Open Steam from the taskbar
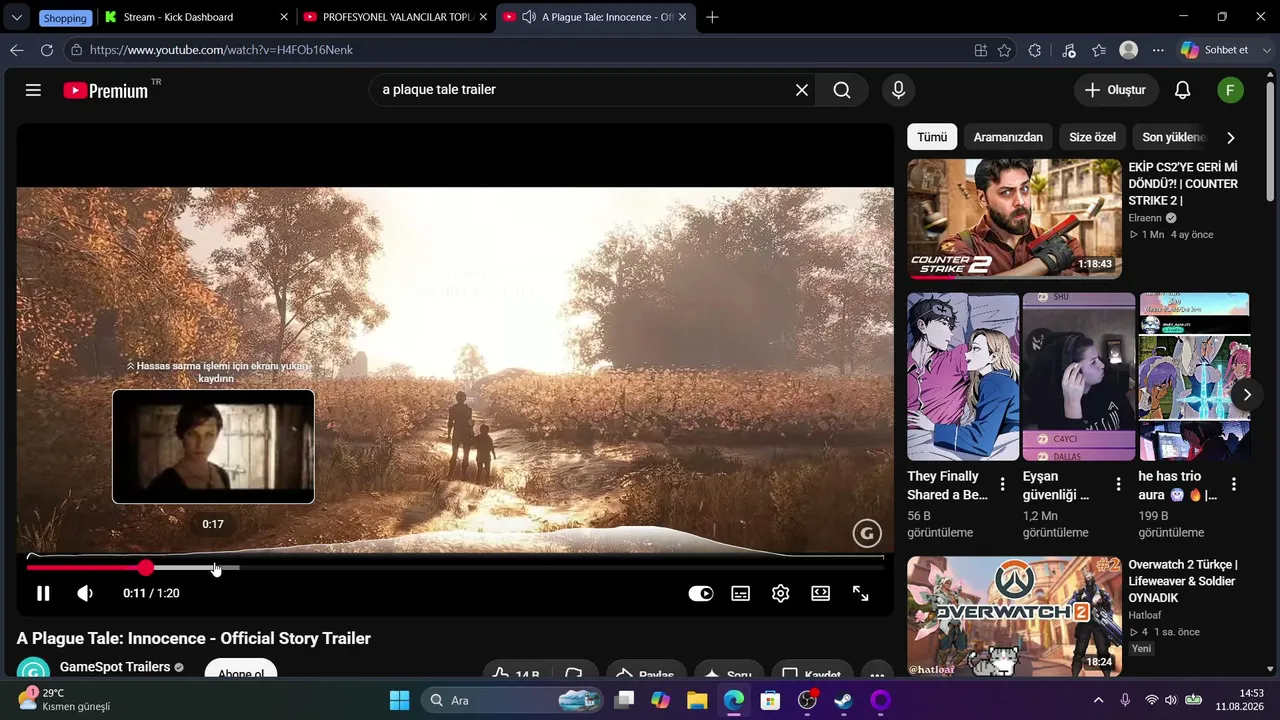The image size is (1280, 720). coord(843,700)
